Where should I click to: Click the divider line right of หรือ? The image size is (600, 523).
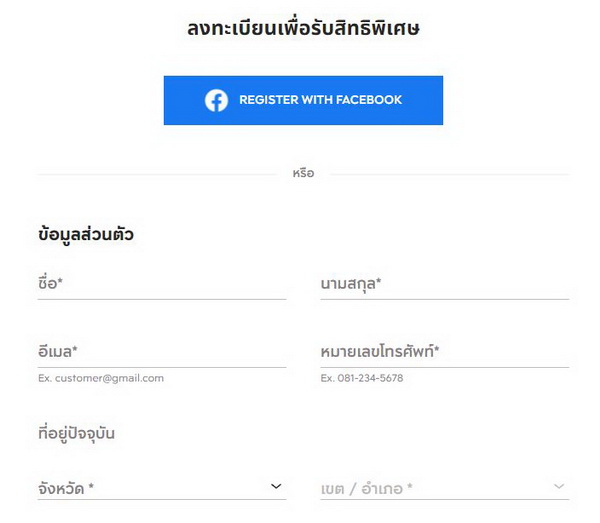[x=450, y=174]
